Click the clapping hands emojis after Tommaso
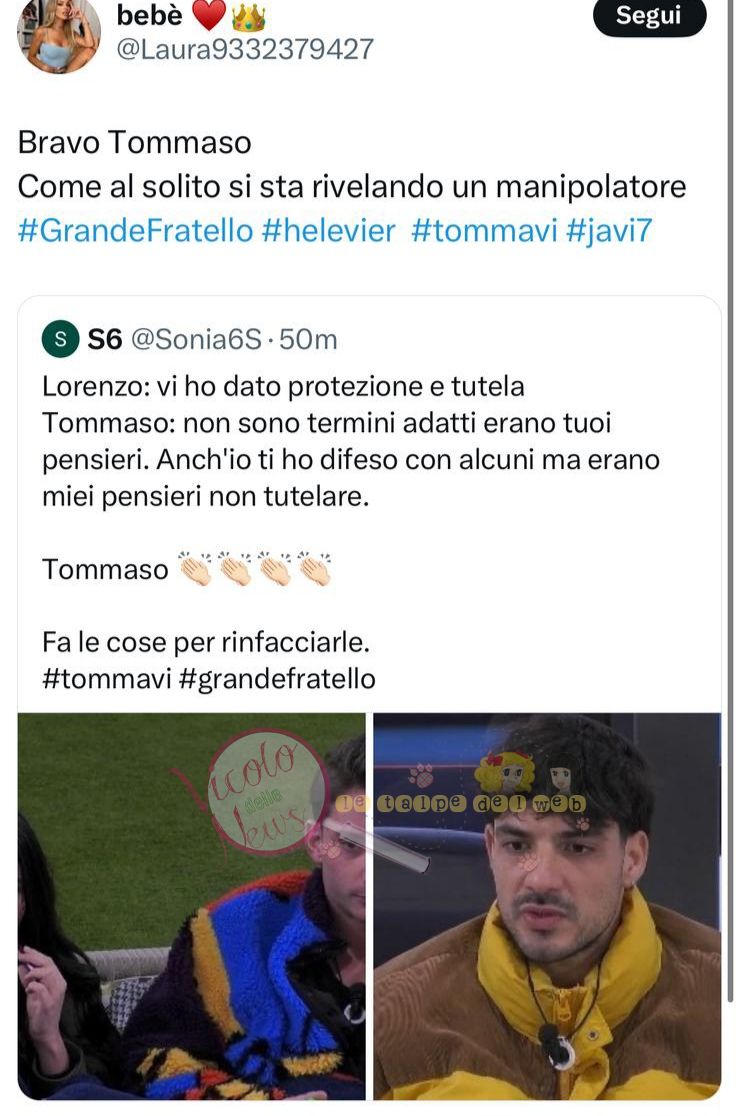This screenshot has height=1116, width=739. [x=254, y=568]
